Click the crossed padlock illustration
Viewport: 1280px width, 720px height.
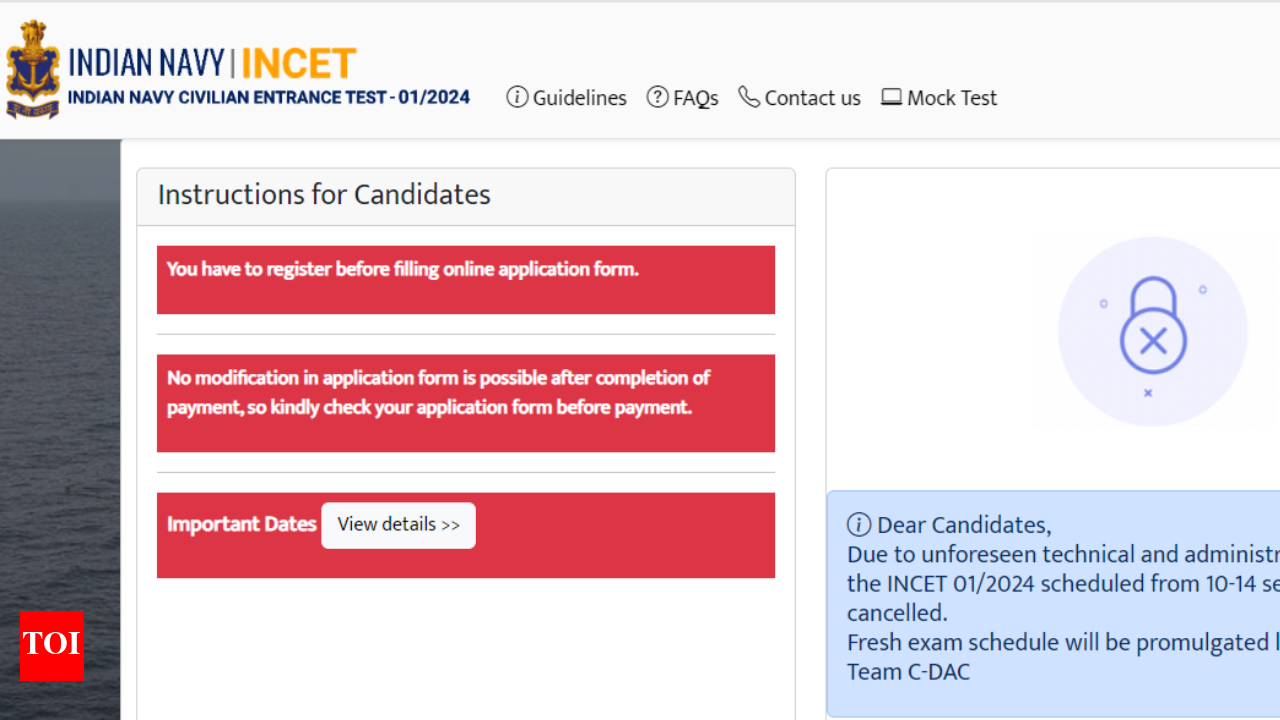tap(1152, 332)
